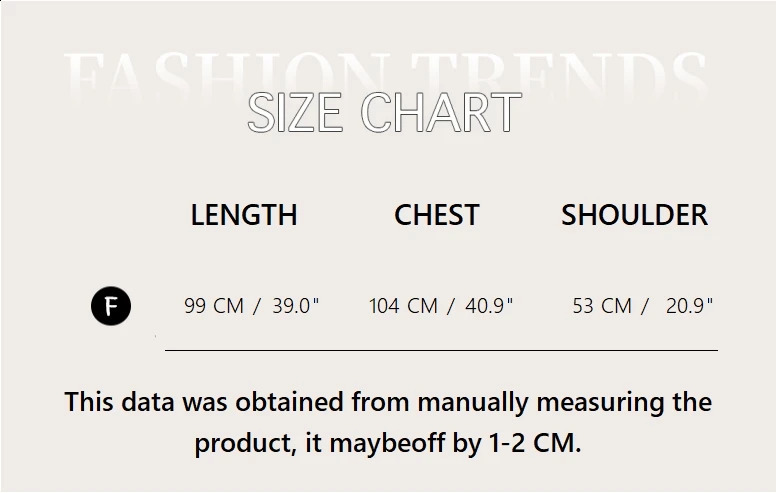This screenshot has width=776, height=493.
Task: Click the slash between 99 CM and 39.0"
Action: pos(257,306)
